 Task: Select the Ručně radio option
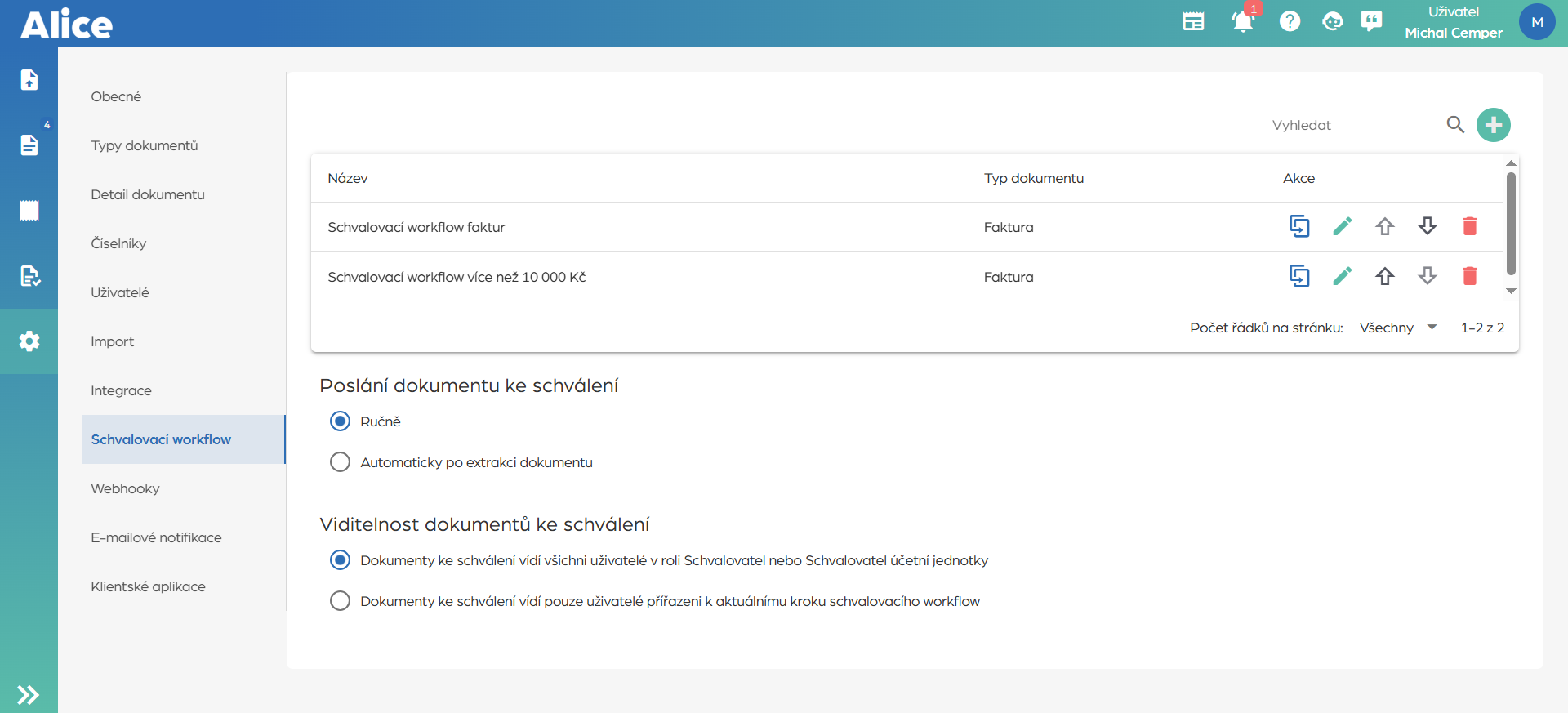coord(340,421)
